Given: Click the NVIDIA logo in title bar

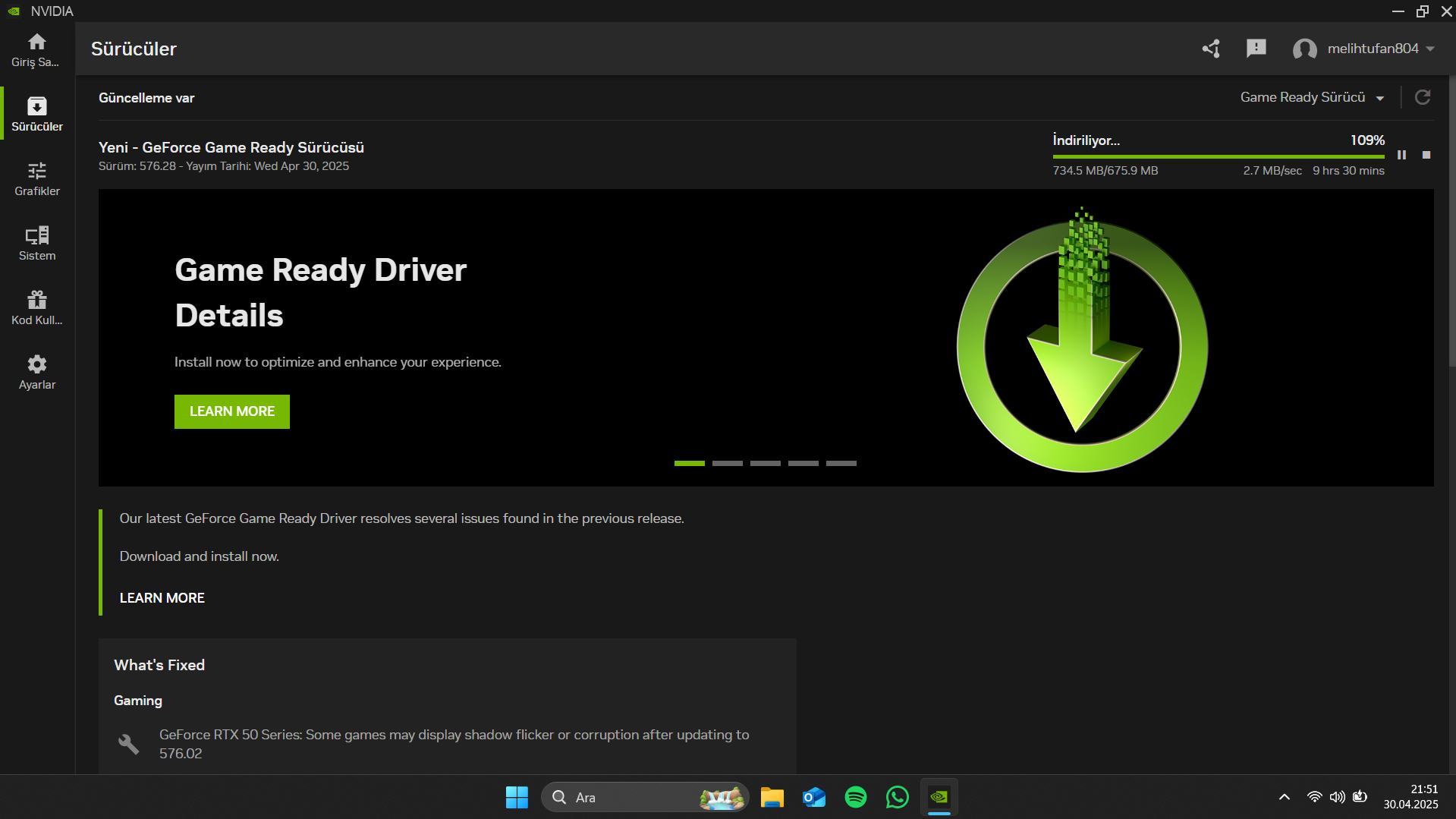Looking at the screenshot, I should (14, 11).
